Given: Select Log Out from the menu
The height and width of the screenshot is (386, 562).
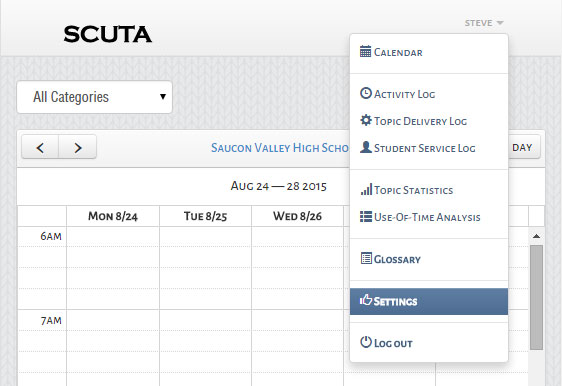Looking at the screenshot, I should click(429, 343).
